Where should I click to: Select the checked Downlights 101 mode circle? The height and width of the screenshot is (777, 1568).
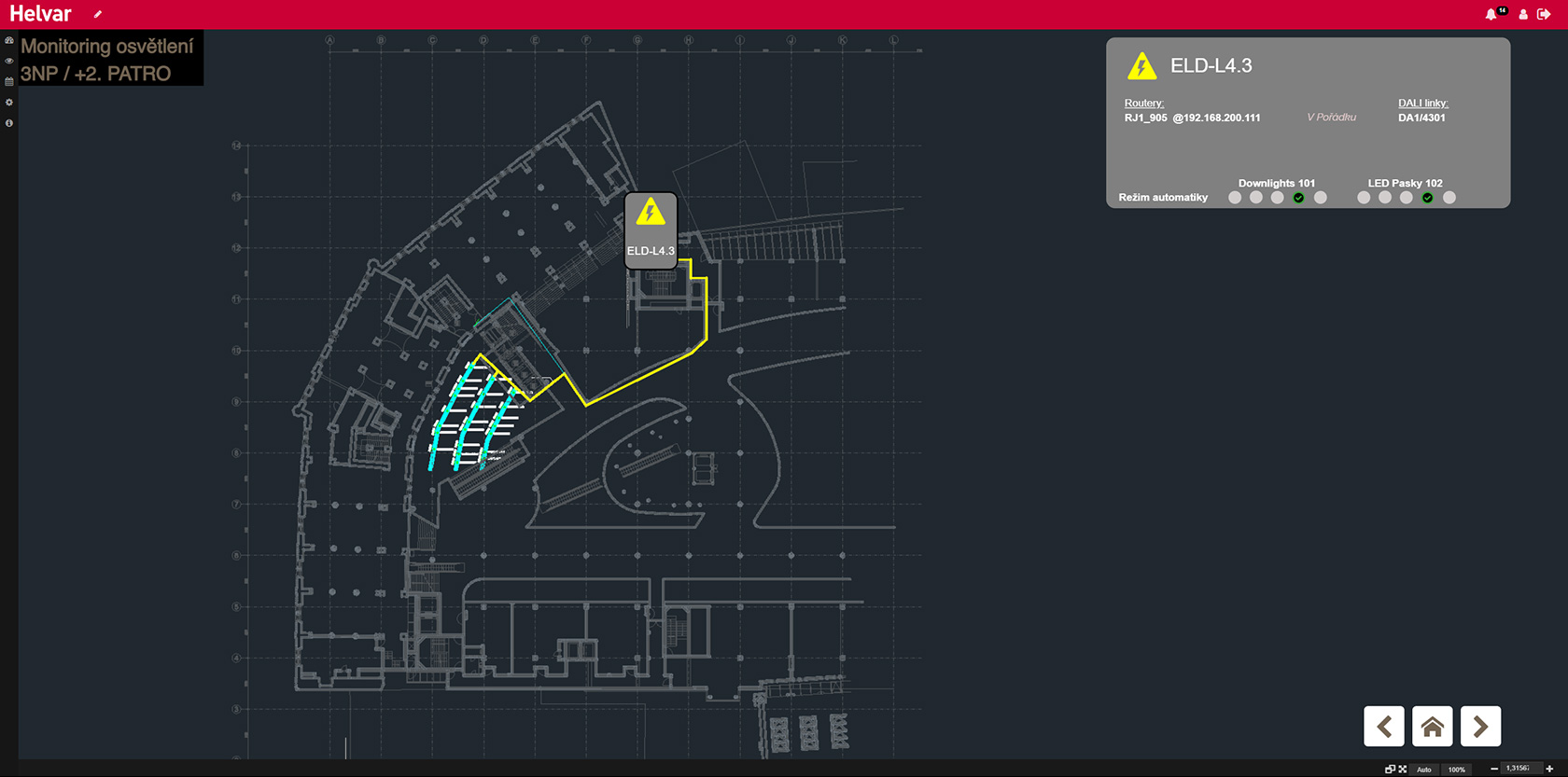coord(1298,198)
